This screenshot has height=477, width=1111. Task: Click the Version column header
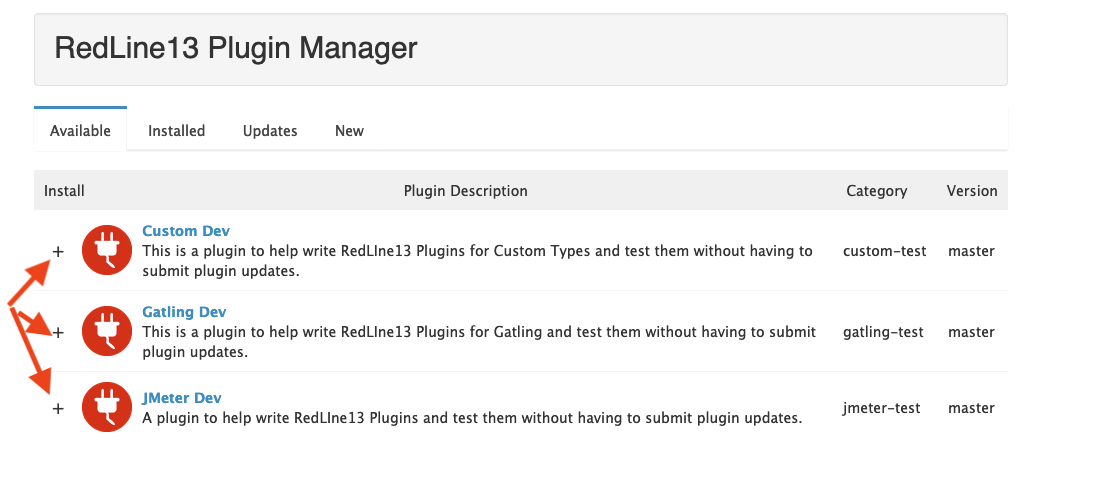(x=972, y=191)
